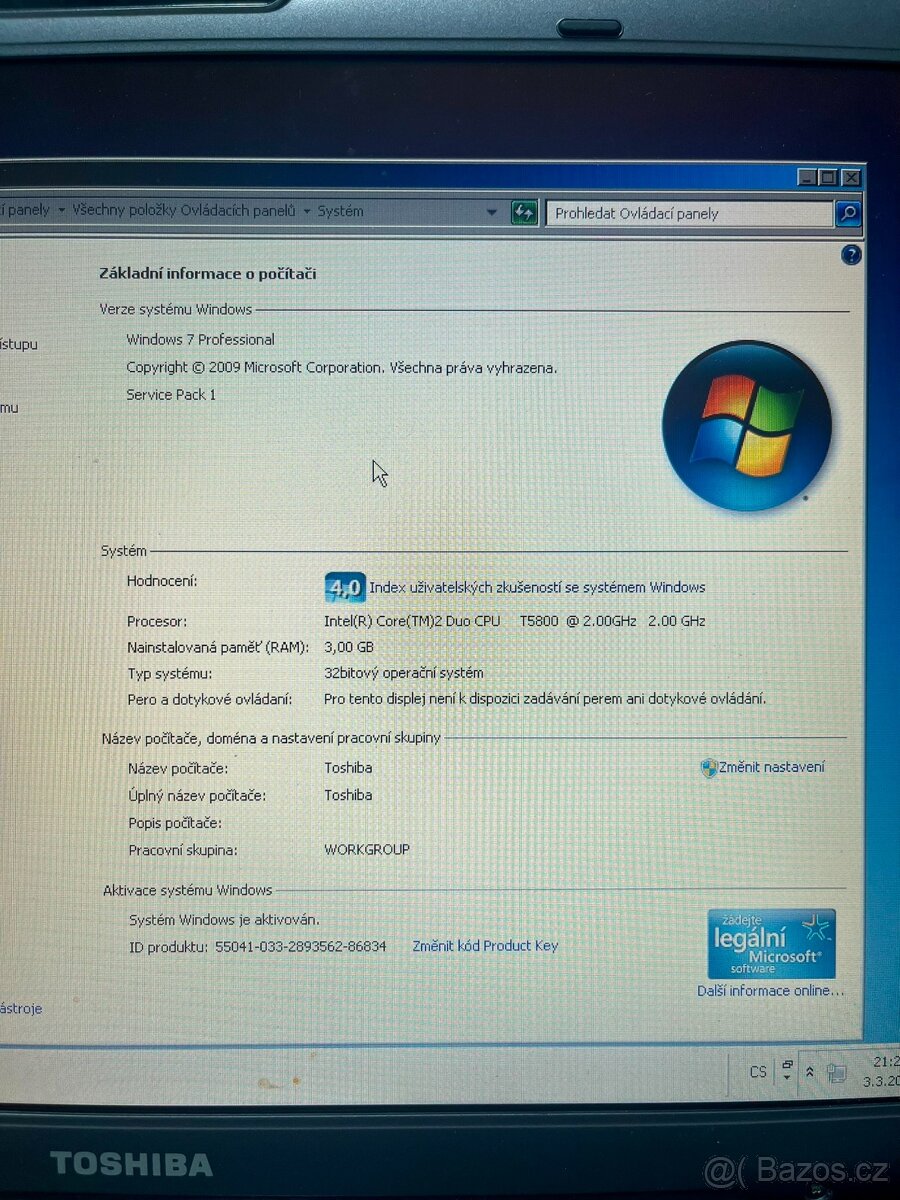This screenshot has height=1200, width=900.
Task: Close the Systém window
Action: point(850,178)
